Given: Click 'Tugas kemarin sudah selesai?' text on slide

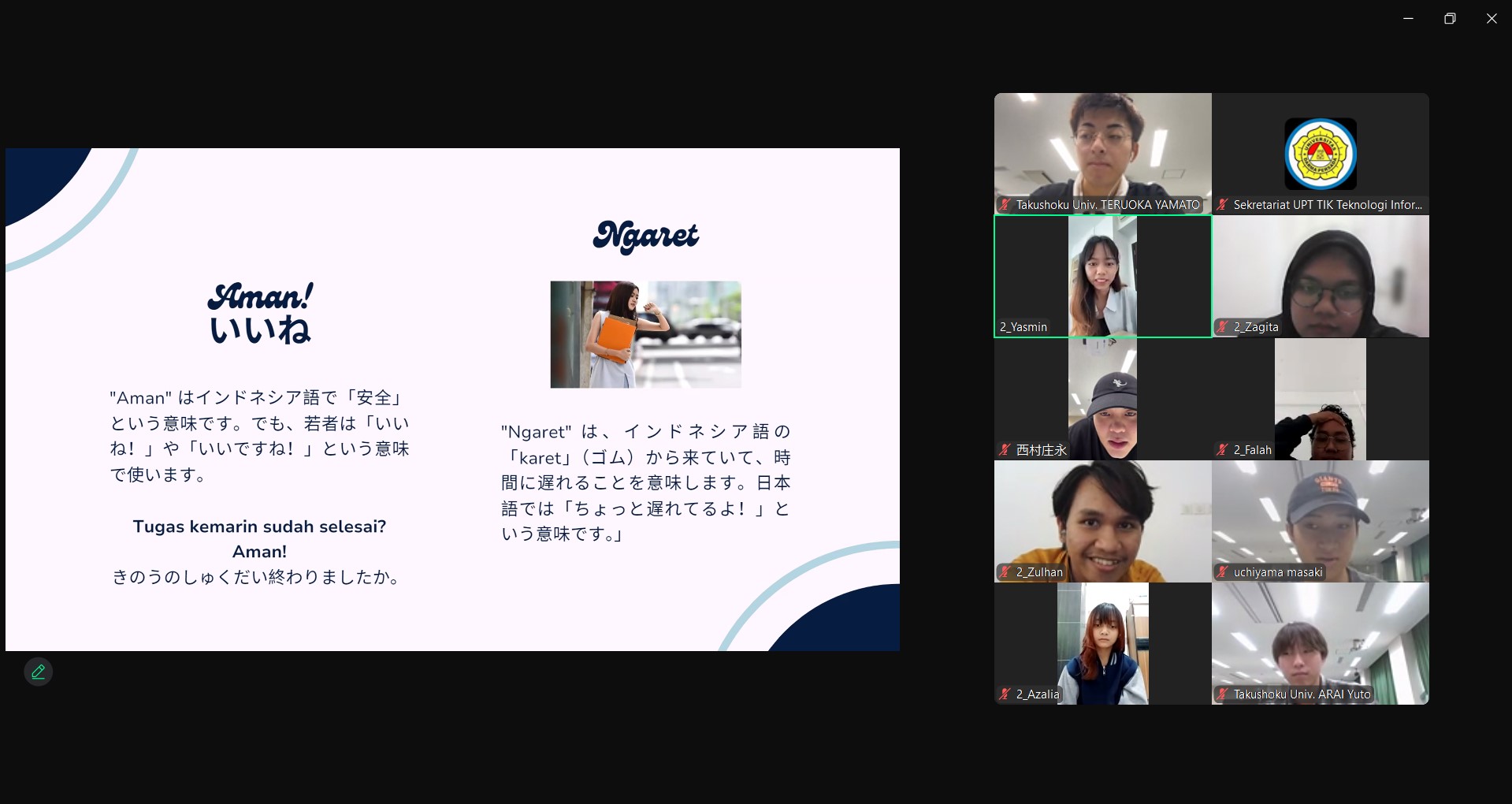Looking at the screenshot, I should point(259,527).
